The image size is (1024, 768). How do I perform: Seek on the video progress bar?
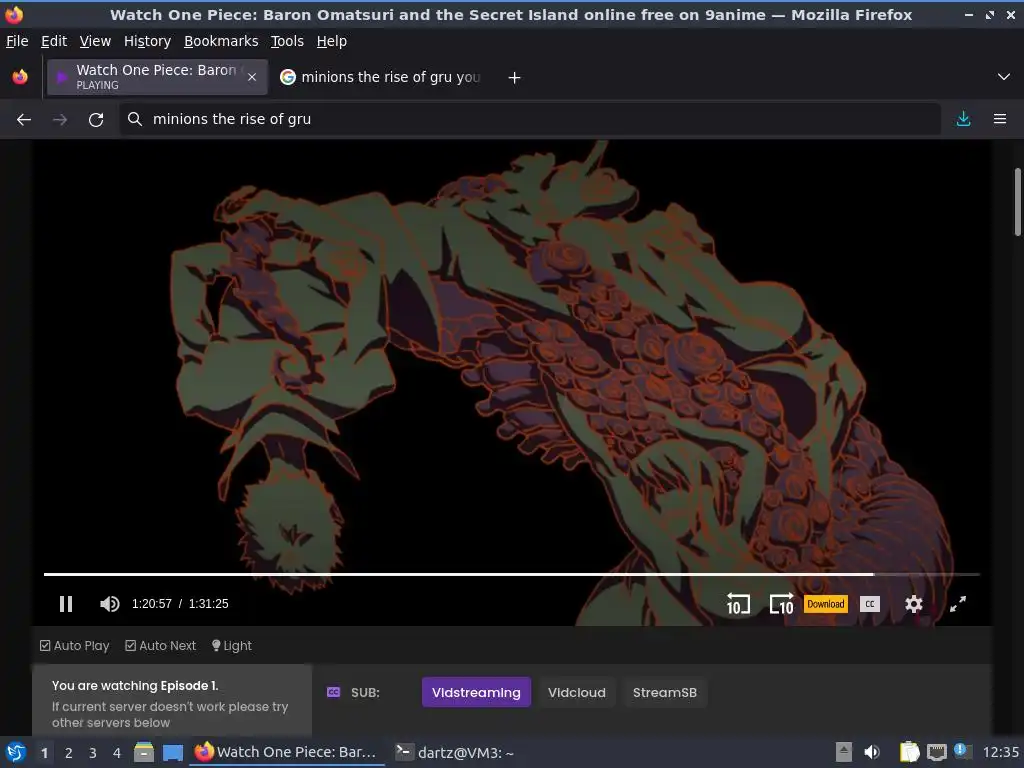[511, 574]
